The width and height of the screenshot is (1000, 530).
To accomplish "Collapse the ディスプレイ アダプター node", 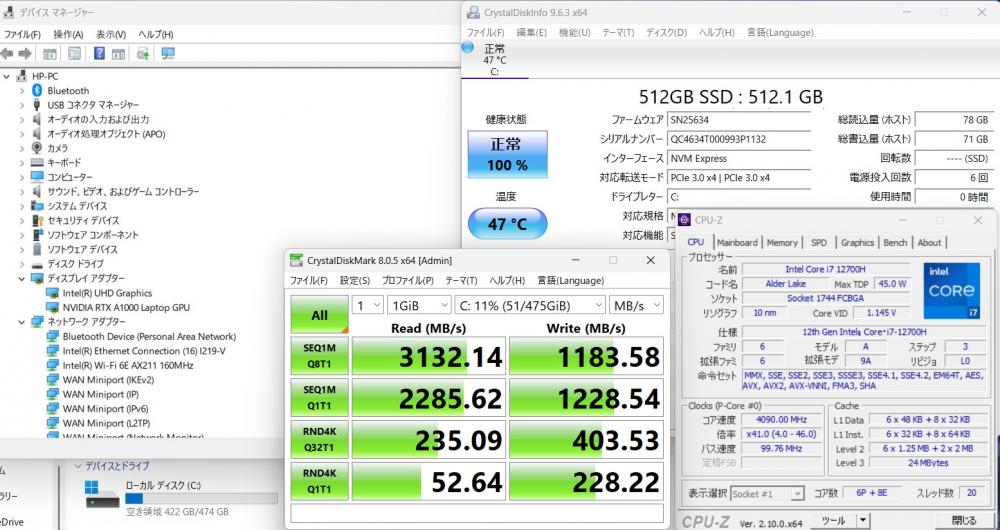I will [x=22, y=278].
